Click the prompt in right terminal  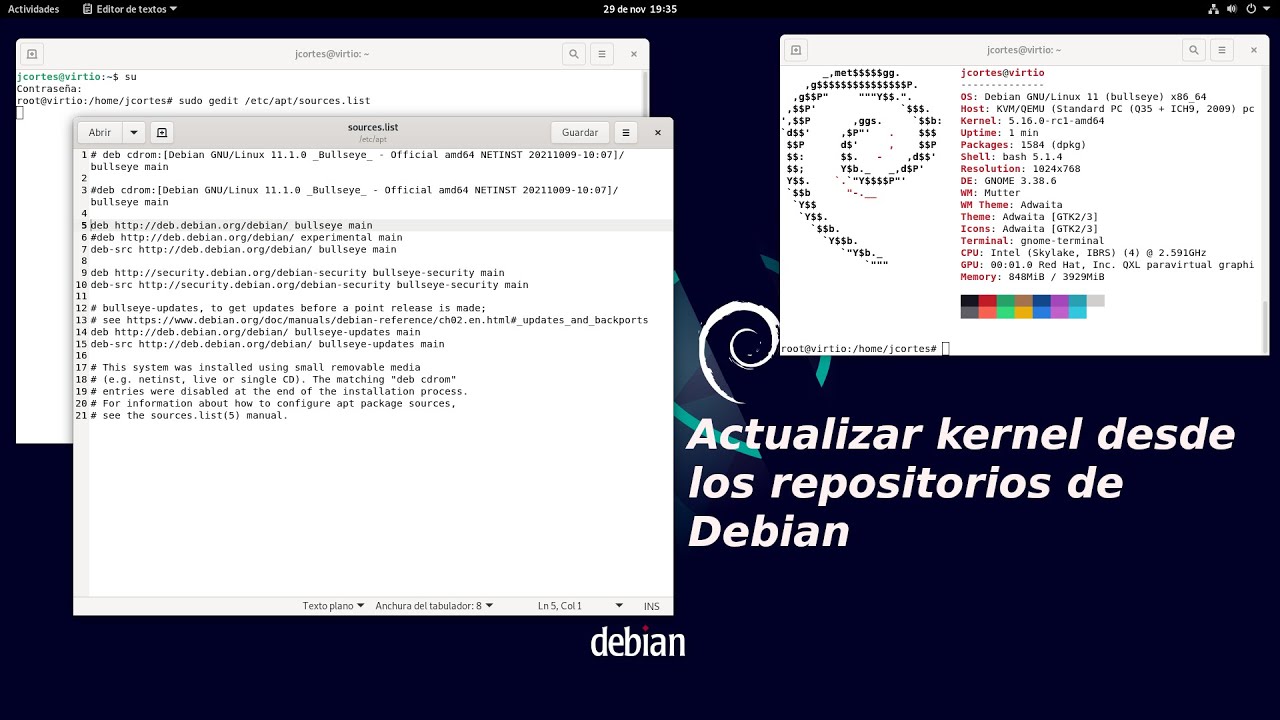tap(859, 348)
